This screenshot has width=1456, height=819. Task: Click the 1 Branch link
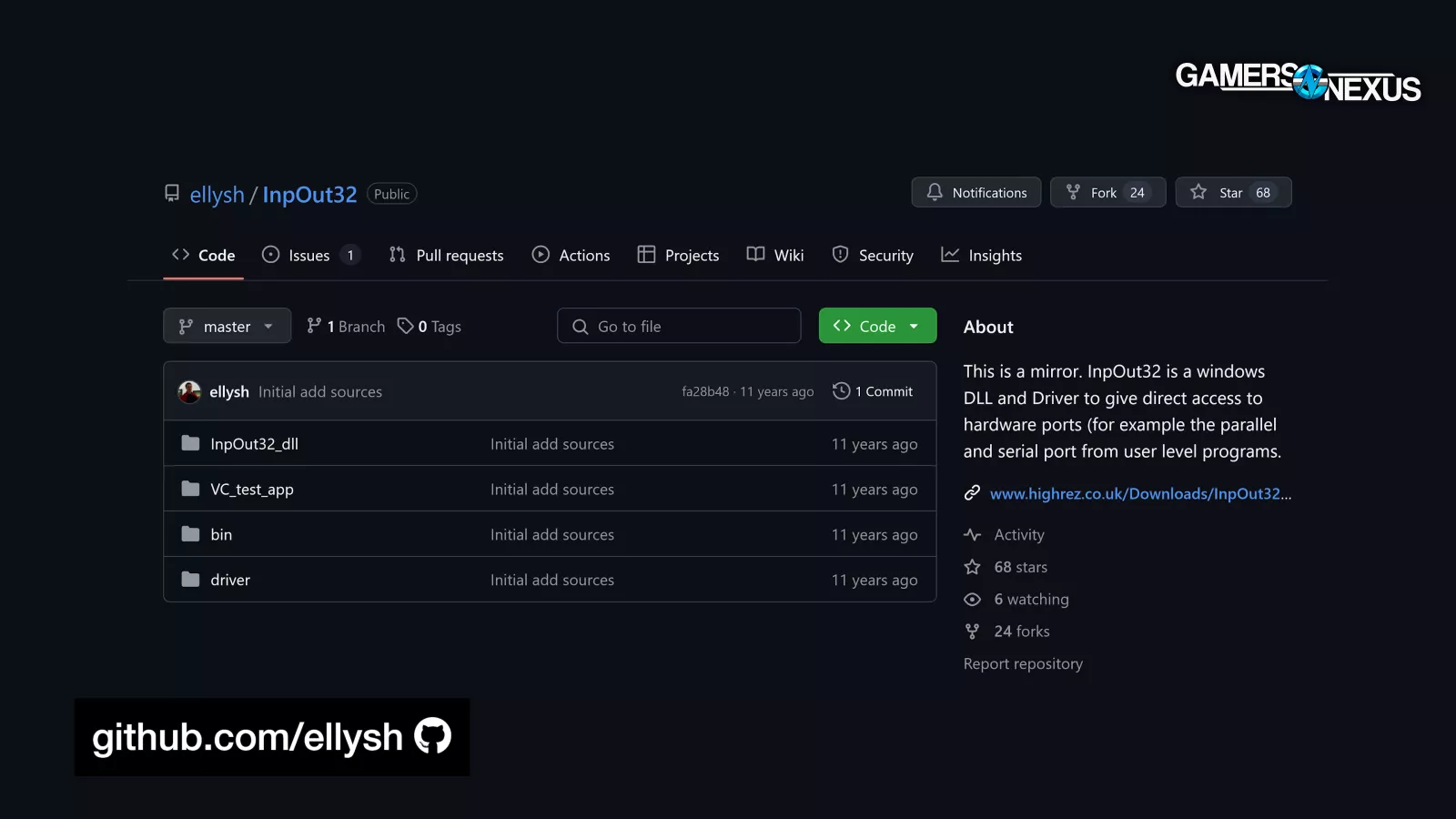pyautogui.click(x=346, y=327)
